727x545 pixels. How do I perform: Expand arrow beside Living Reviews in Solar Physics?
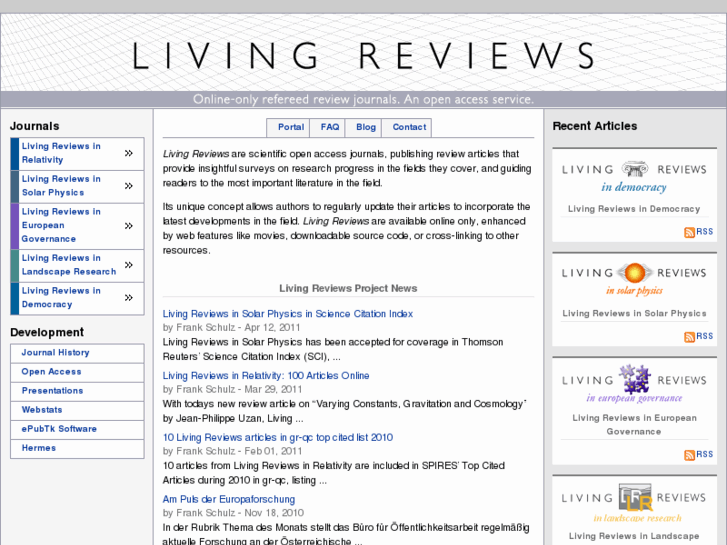(x=129, y=186)
